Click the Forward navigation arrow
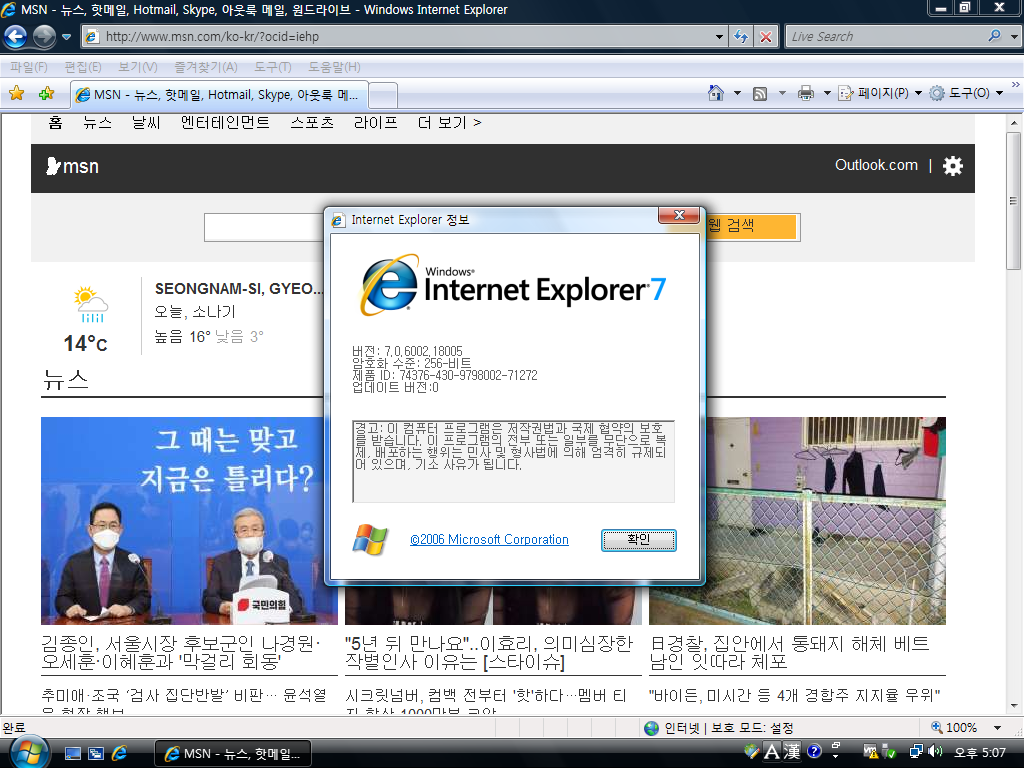 [44, 36]
